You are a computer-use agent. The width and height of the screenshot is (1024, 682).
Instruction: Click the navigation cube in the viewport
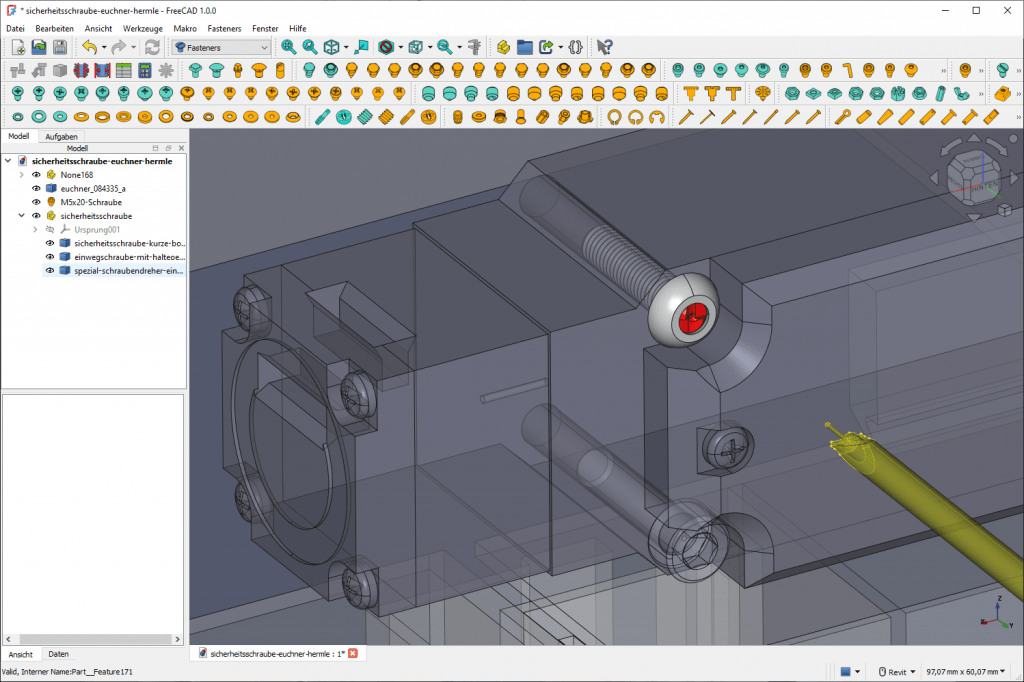point(968,177)
